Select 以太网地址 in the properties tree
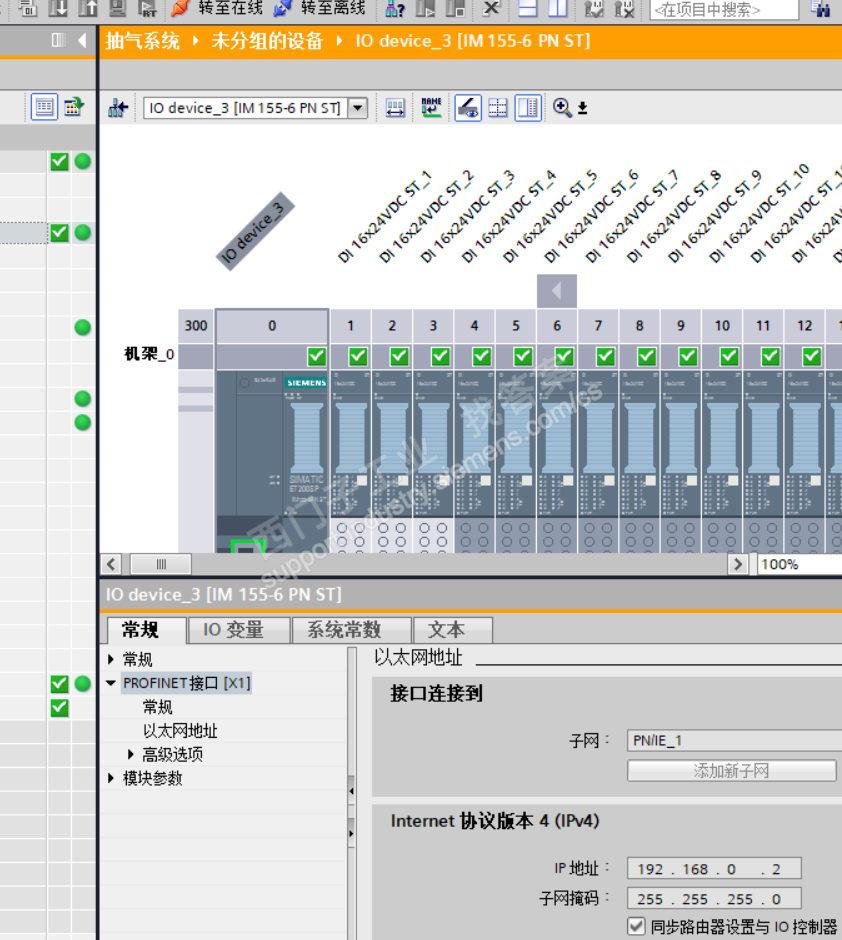Image resolution: width=842 pixels, height=940 pixels. click(180, 731)
